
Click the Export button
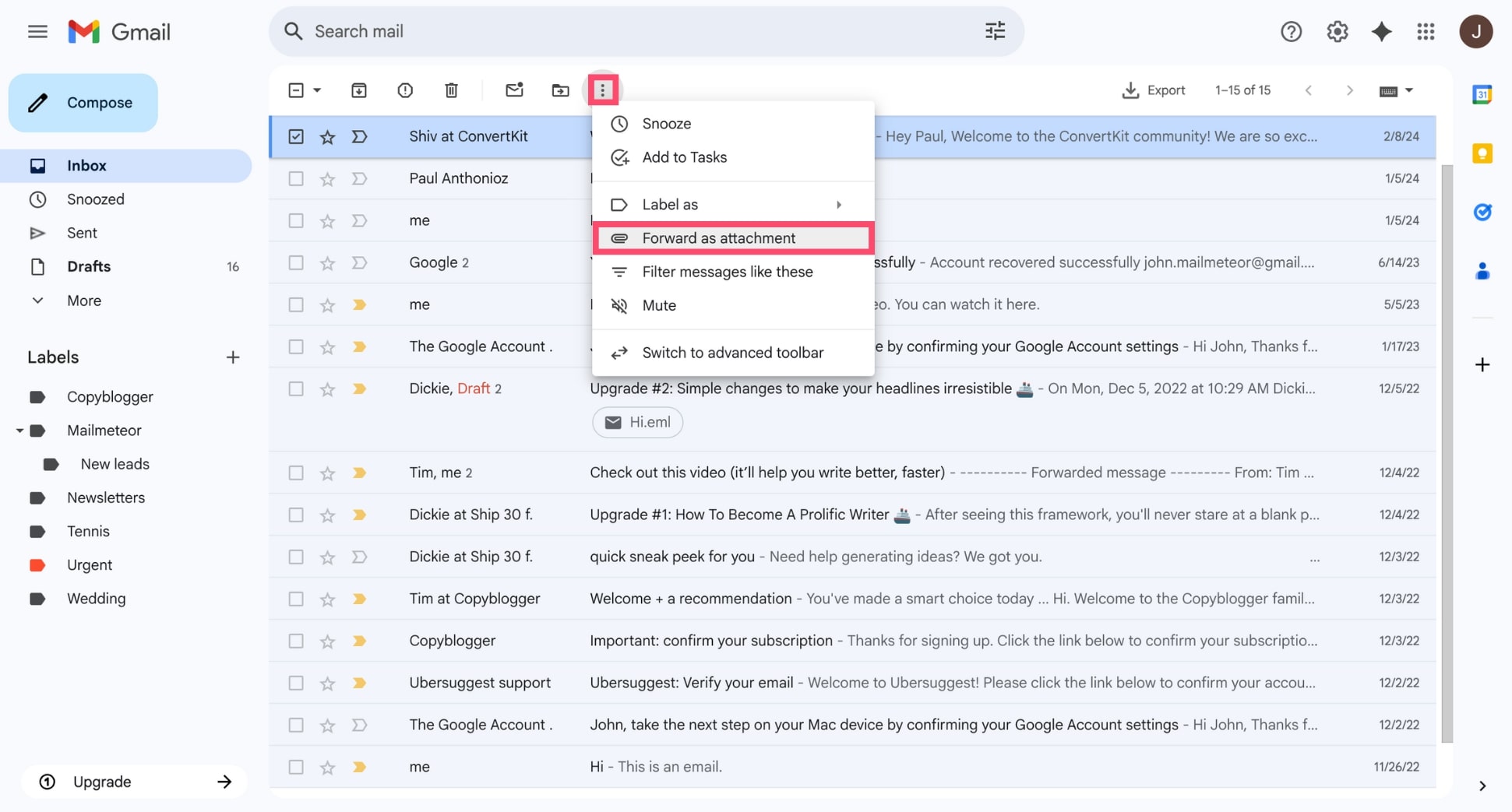(1153, 90)
